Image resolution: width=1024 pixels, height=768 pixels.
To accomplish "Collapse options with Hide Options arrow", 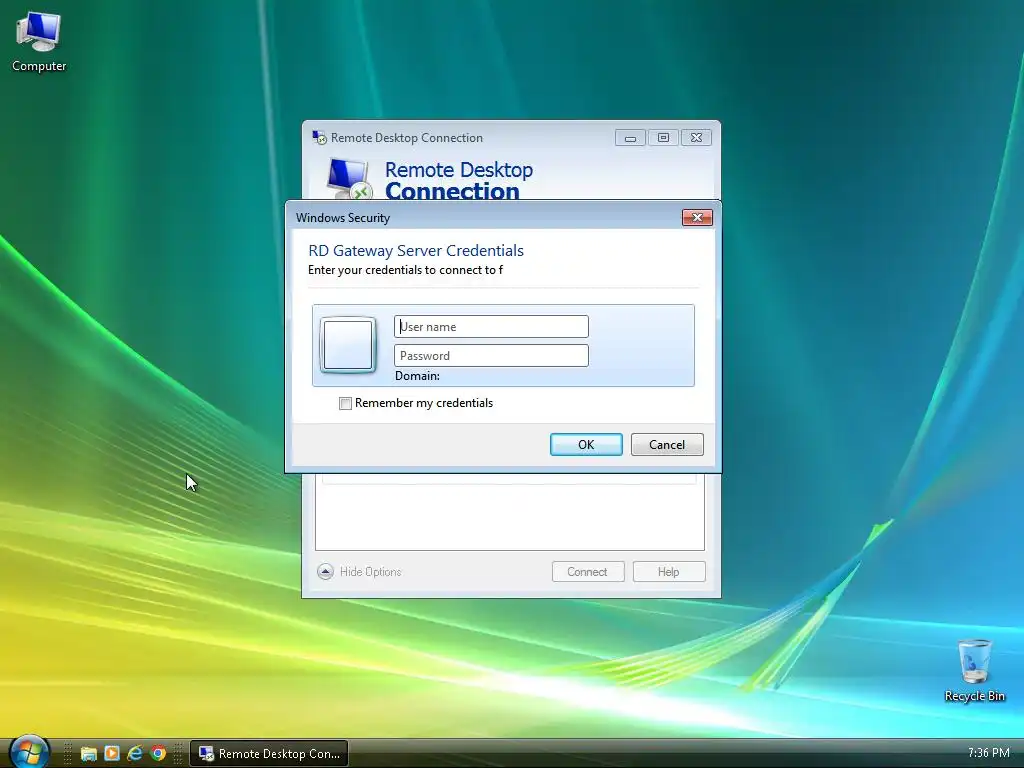I will [325, 572].
